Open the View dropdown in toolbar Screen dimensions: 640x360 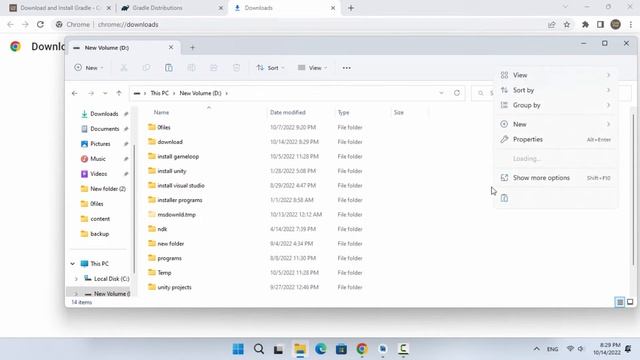tap(312, 68)
